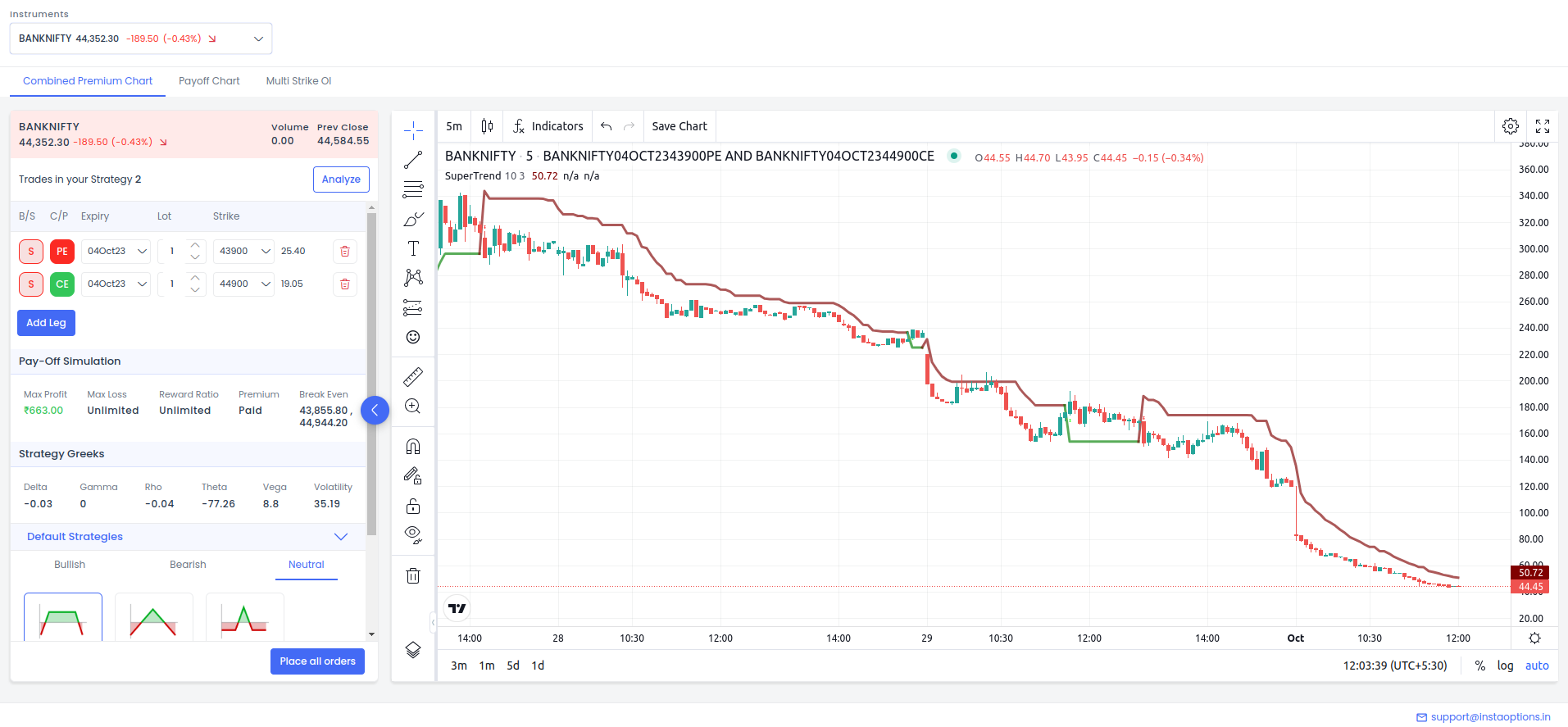The height and width of the screenshot is (727, 1568).
Task: Enter fullscreen chart mode
Action: click(x=1542, y=126)
